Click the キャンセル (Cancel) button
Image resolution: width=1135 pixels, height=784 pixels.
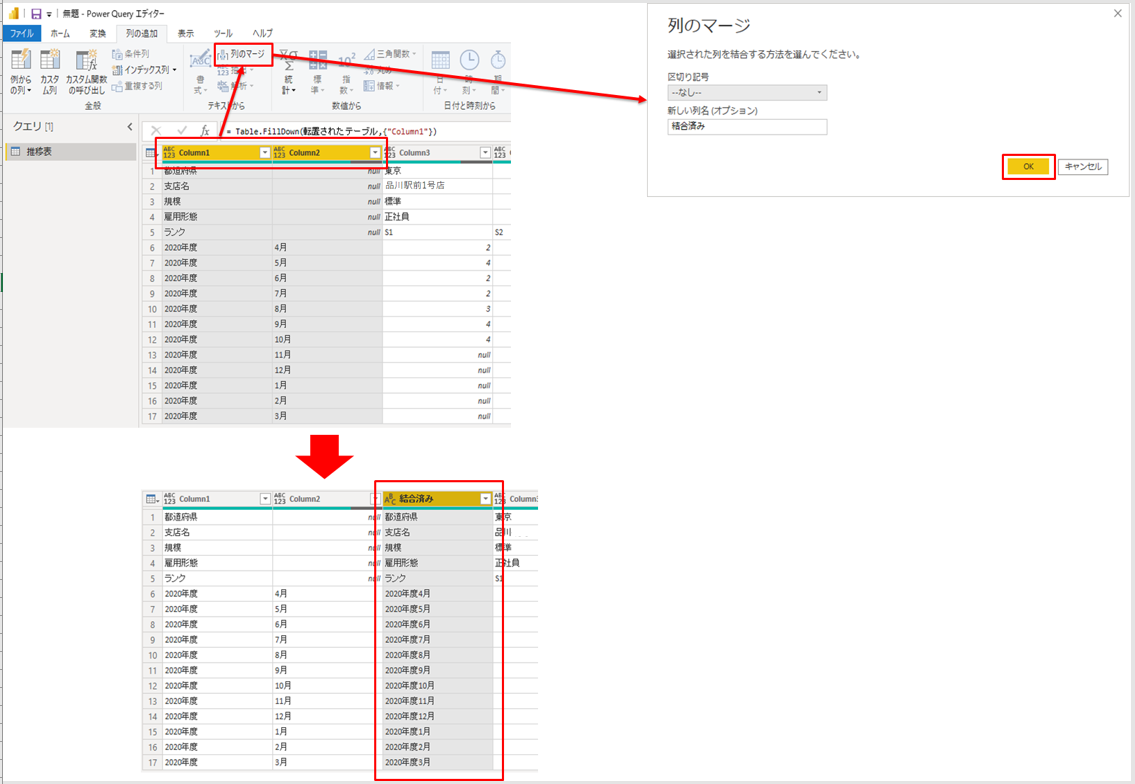point(1083,167)
